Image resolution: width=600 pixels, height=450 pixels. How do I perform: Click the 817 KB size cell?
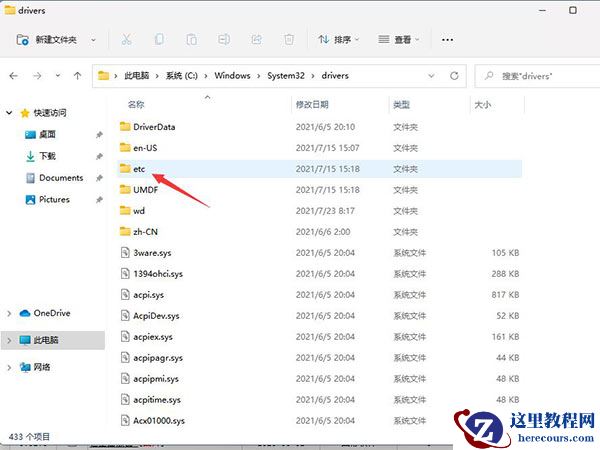(x=505, y=295)
